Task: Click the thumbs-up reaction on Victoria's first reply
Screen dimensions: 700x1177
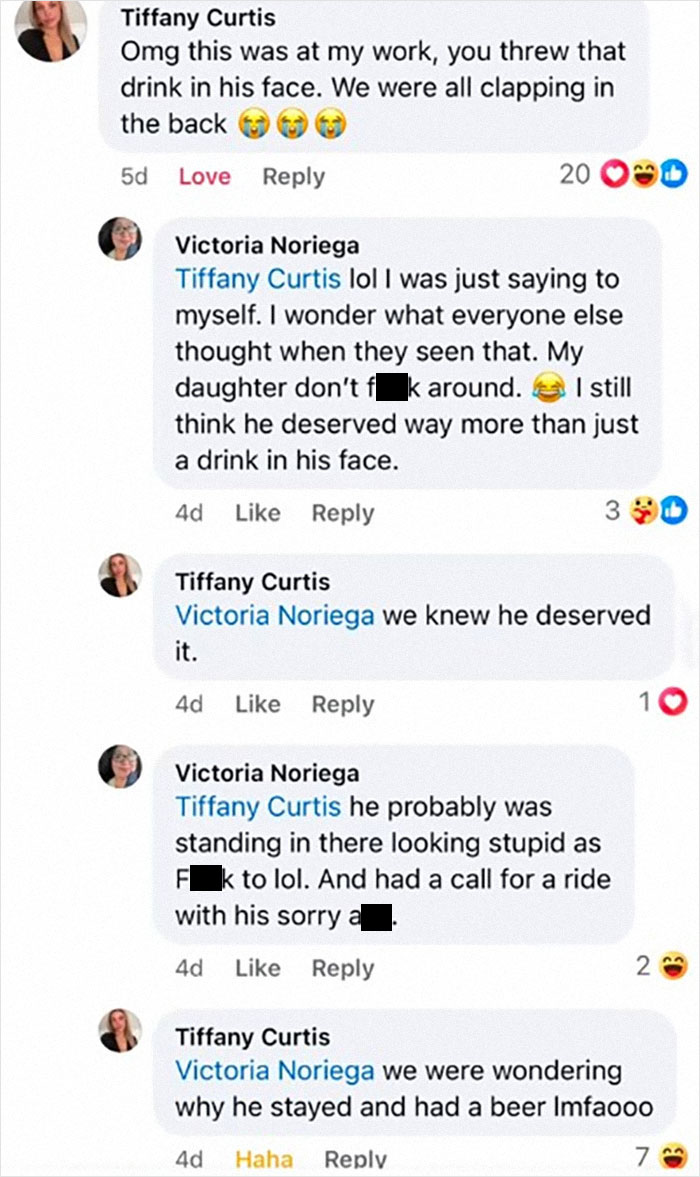Action: click(675, 511)
